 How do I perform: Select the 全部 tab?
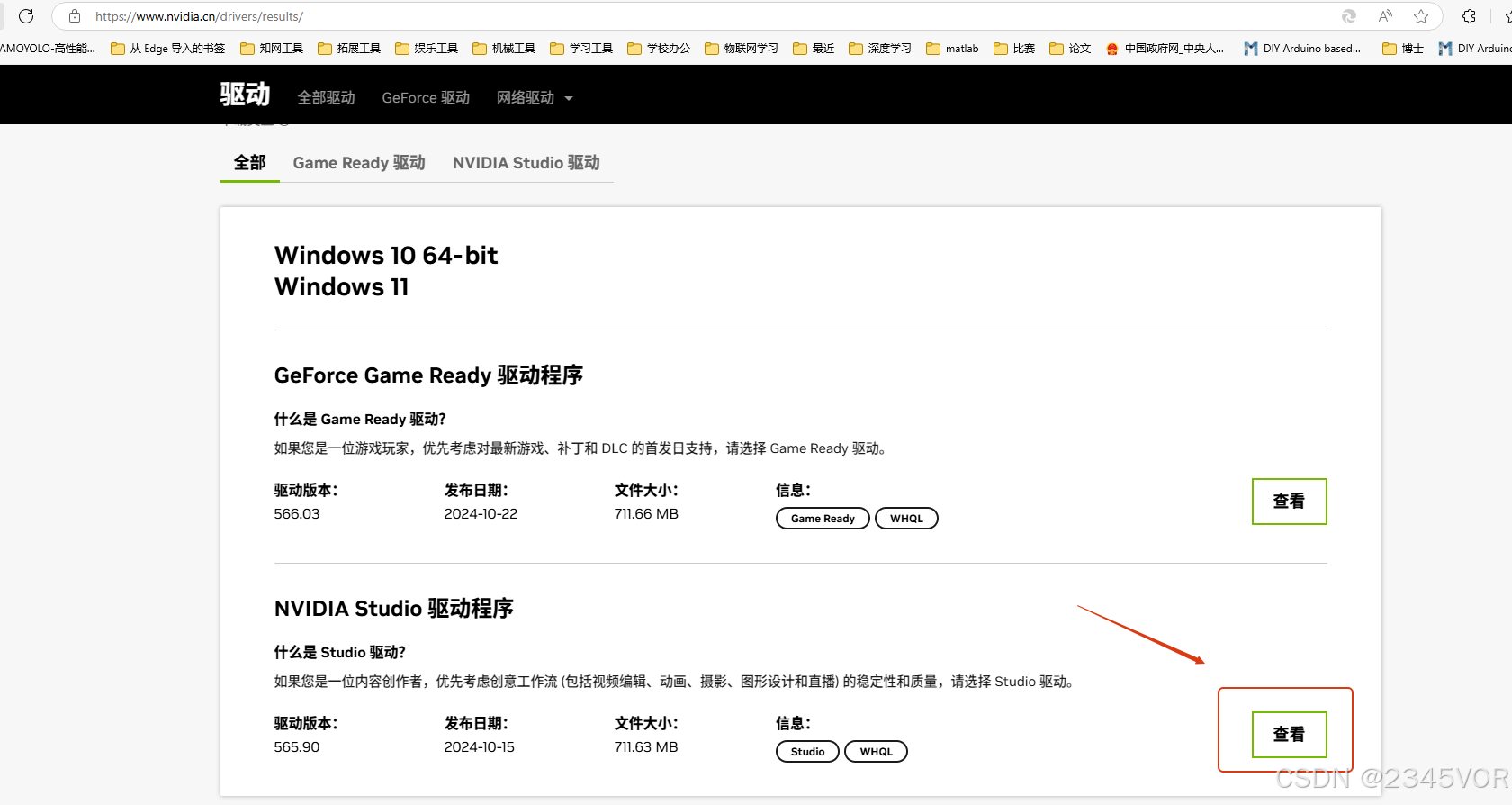pos(250,163)
